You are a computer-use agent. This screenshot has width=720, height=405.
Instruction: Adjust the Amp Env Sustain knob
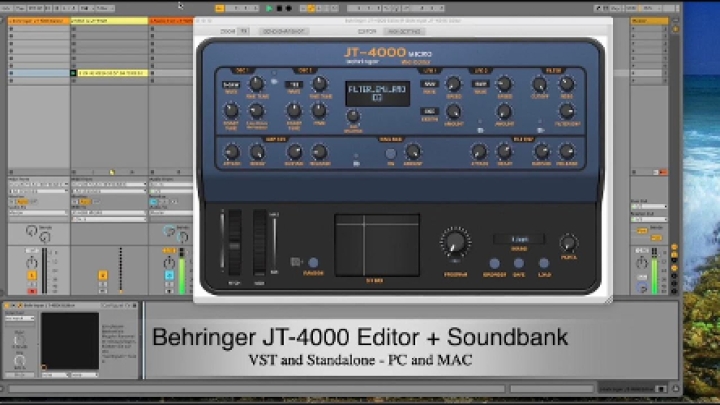coord(294,152)
